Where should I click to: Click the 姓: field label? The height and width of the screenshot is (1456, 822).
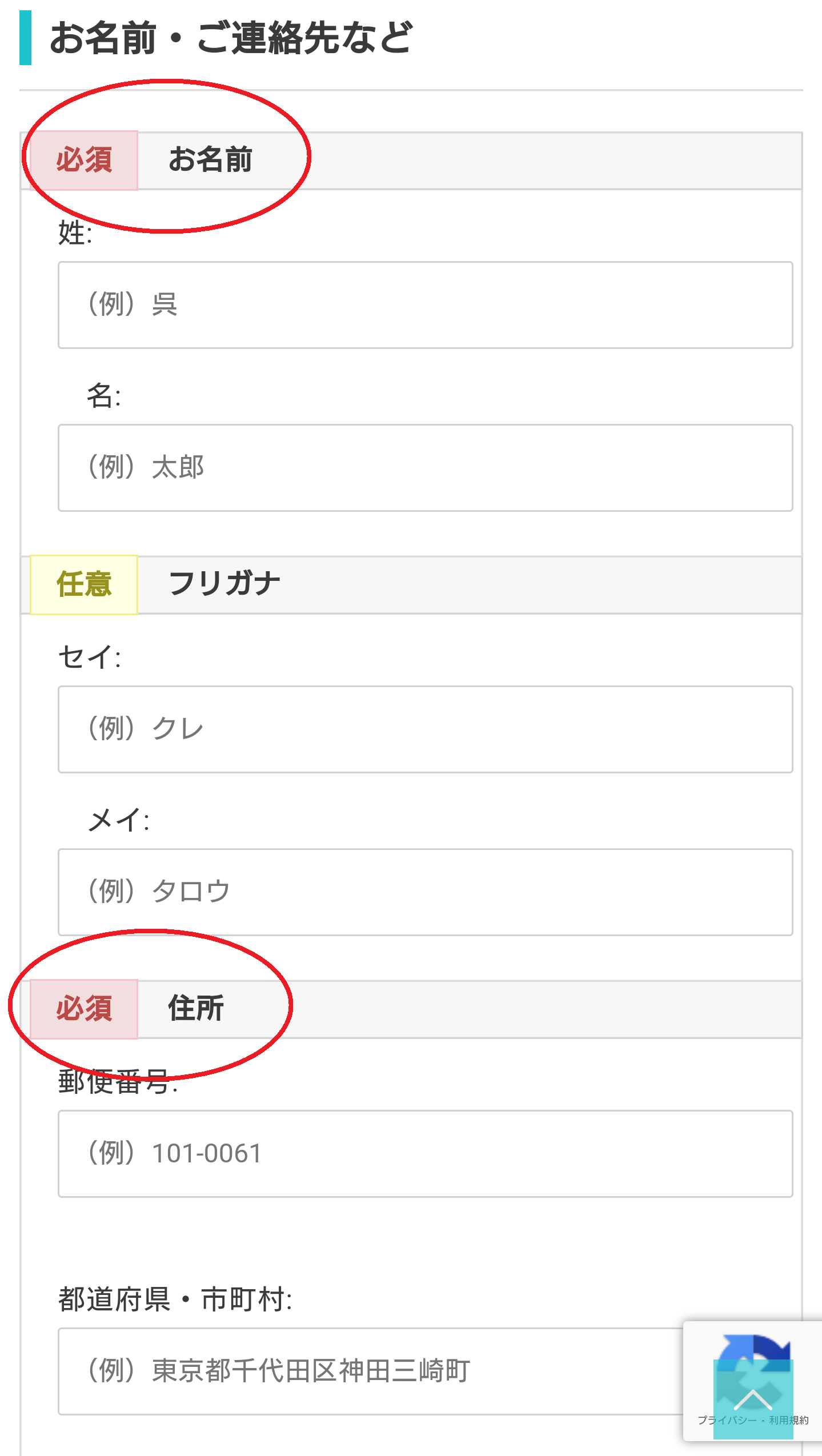[x=75, y=233]
